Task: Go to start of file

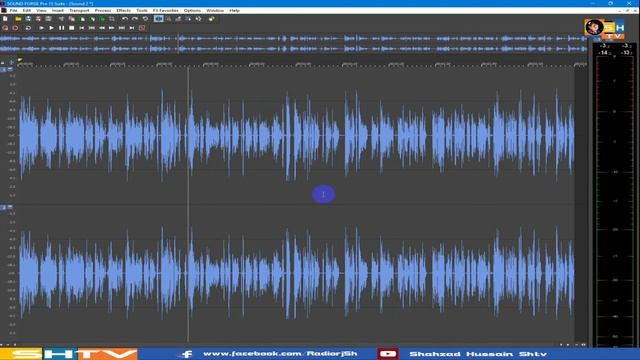Action: pos(82,28)
